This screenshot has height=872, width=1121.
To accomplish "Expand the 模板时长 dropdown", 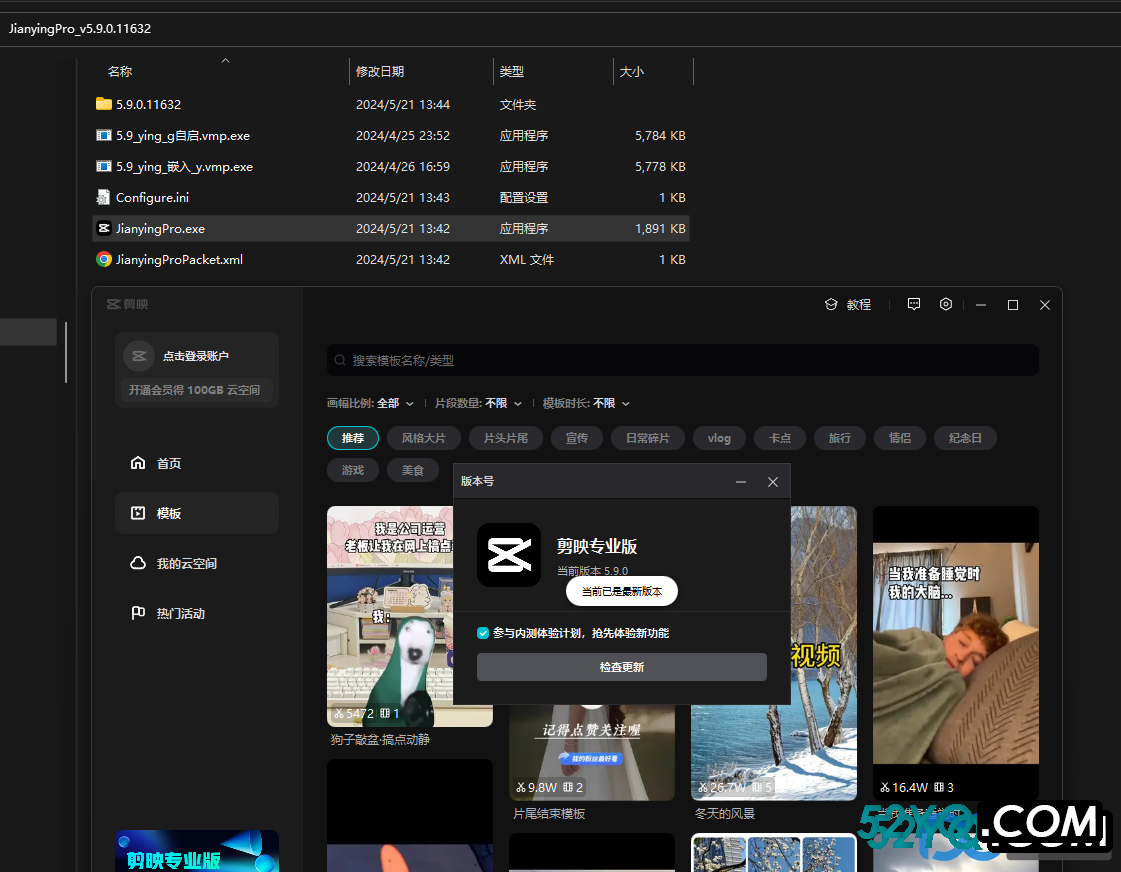I will tap(625, 403).
